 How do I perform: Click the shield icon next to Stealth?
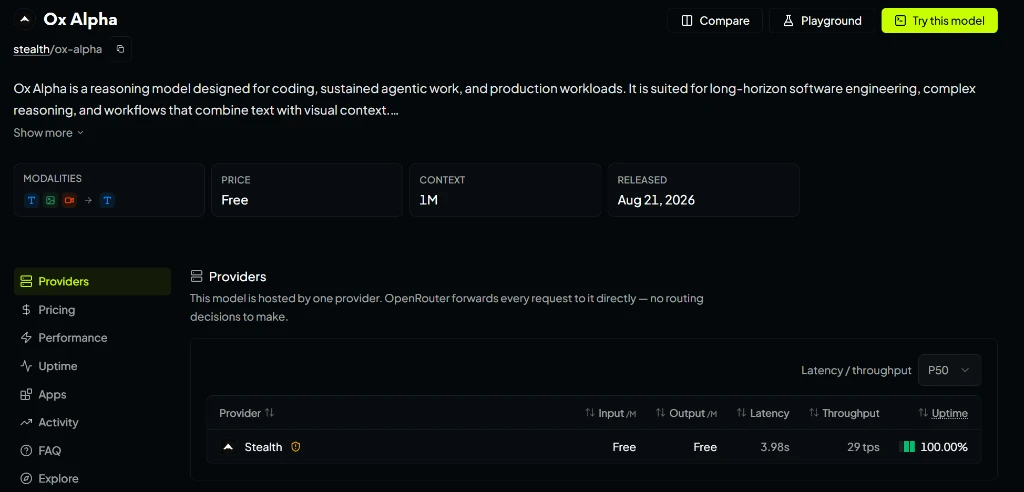pos(296,447)
